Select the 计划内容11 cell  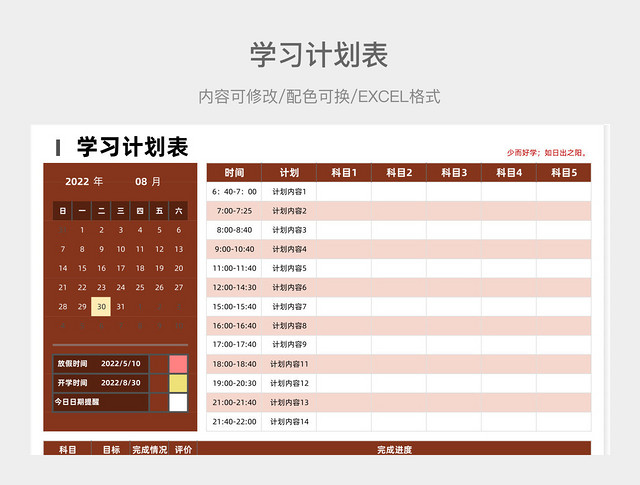click(289, 364)
